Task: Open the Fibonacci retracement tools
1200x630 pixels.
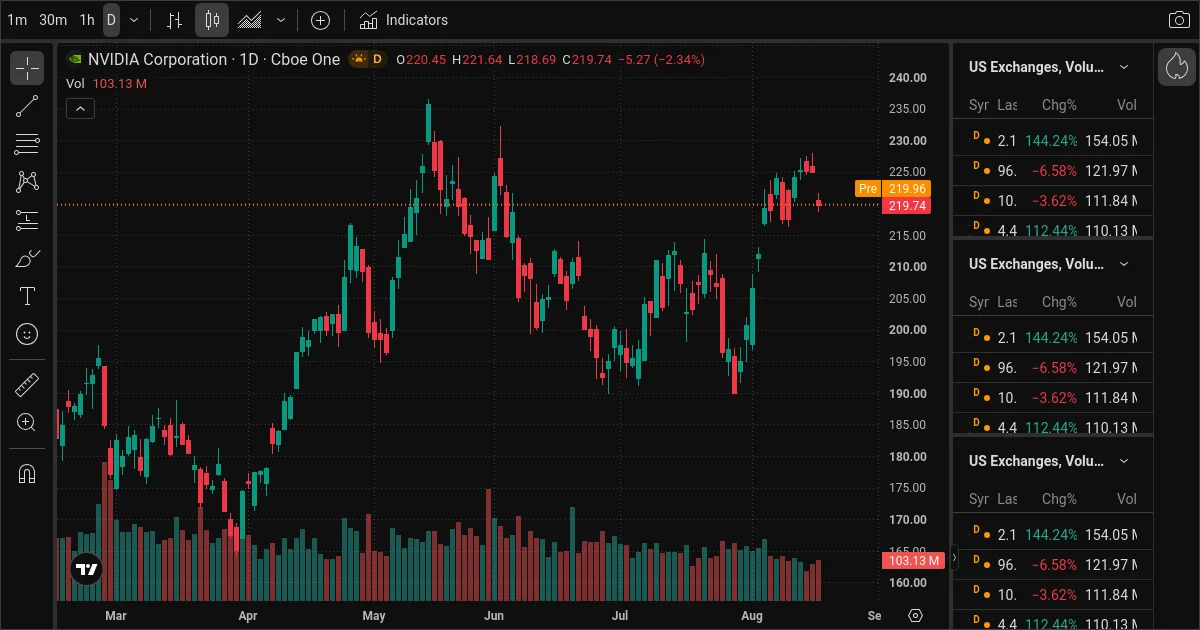Action: click(27, 144)
